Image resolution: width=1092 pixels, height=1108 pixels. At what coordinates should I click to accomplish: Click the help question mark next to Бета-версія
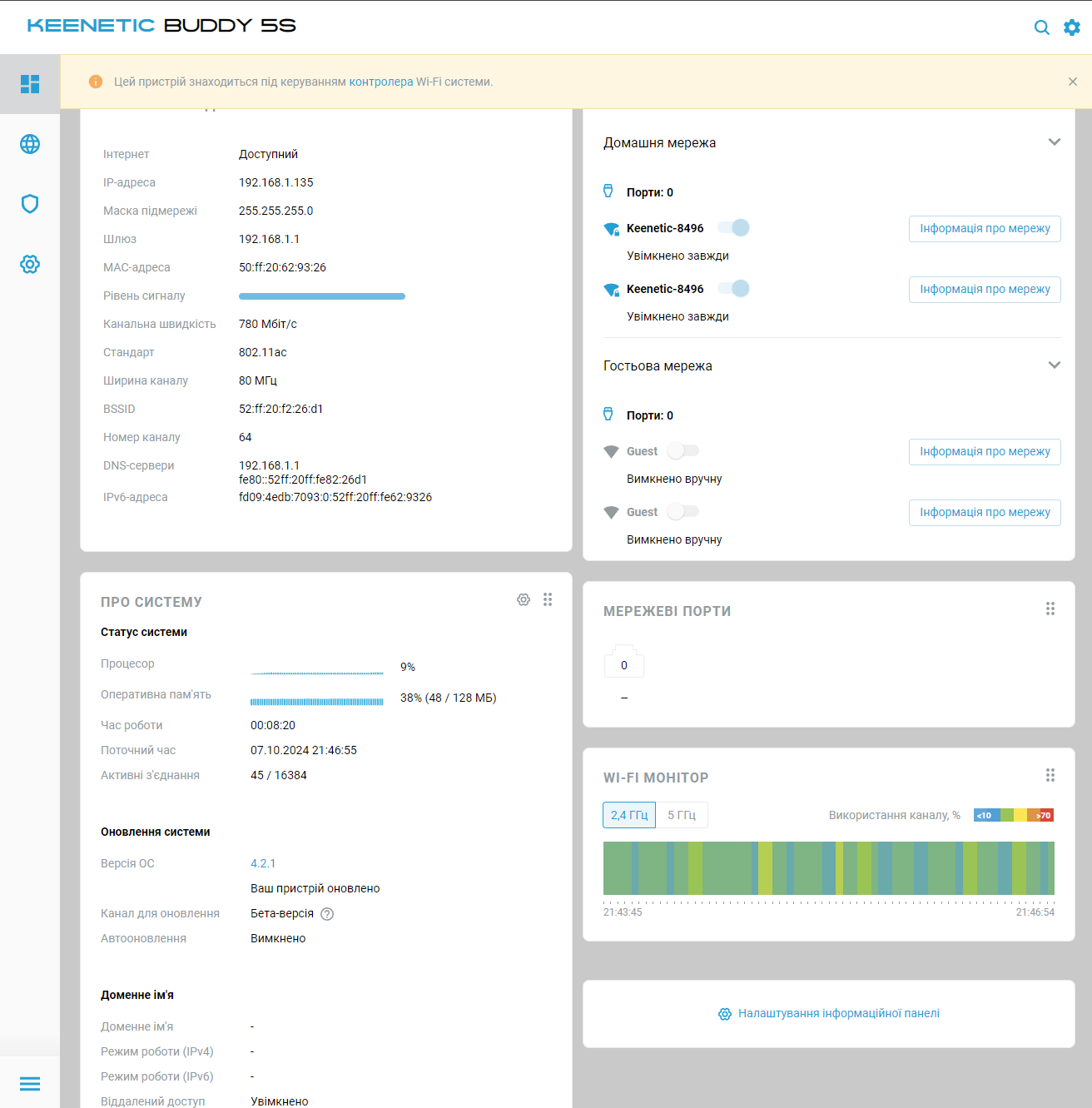tap(326, 913)
